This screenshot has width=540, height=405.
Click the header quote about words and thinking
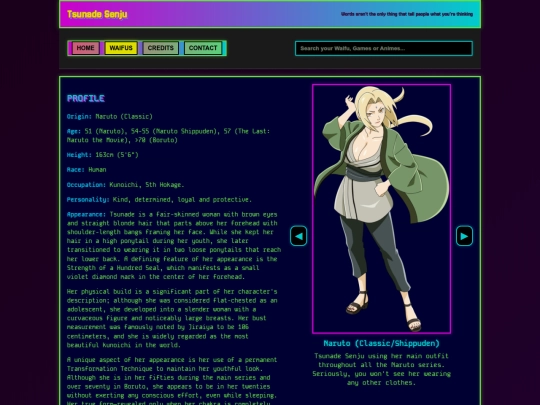pos(407,14)
